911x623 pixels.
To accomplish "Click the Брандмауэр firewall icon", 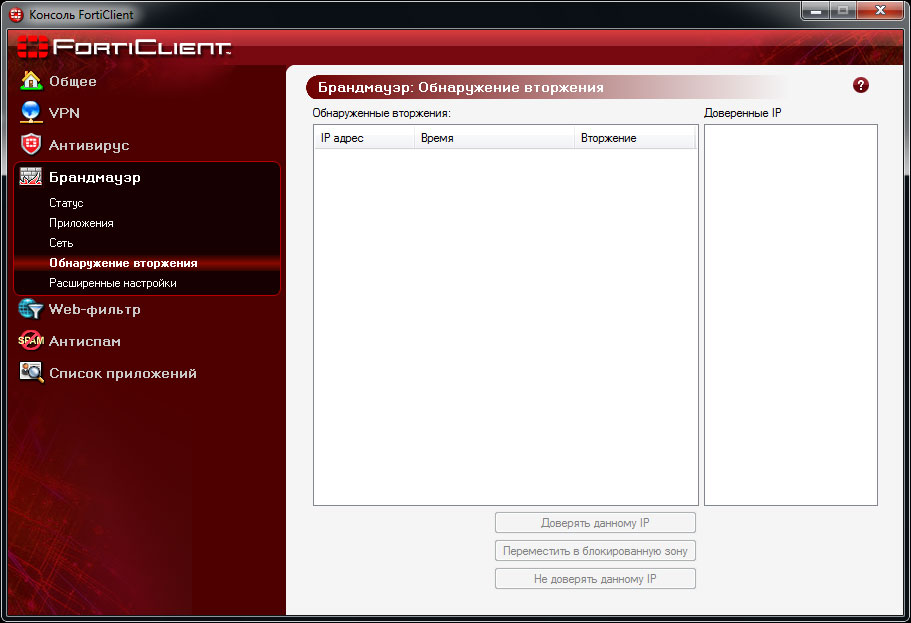I will tap(31, 176).
